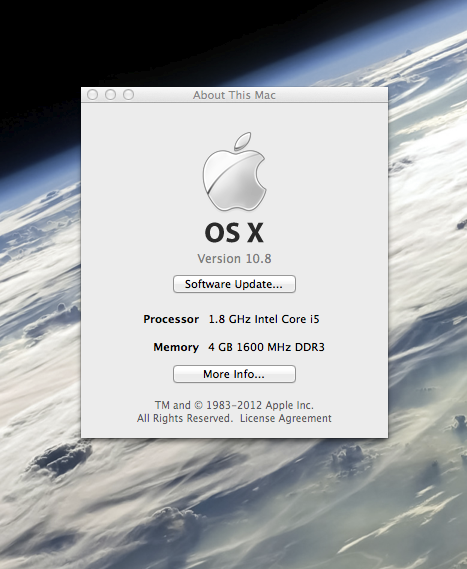Click the Apple logo image
The width and height of the screenshot is (467, 569).
coord(234,172)
